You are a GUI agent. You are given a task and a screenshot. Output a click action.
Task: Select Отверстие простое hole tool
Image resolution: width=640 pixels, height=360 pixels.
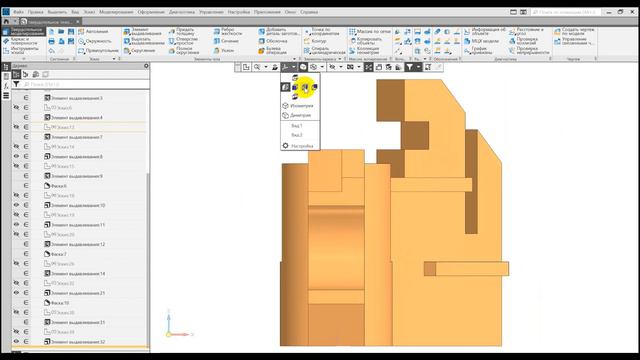tap(183, 41)
